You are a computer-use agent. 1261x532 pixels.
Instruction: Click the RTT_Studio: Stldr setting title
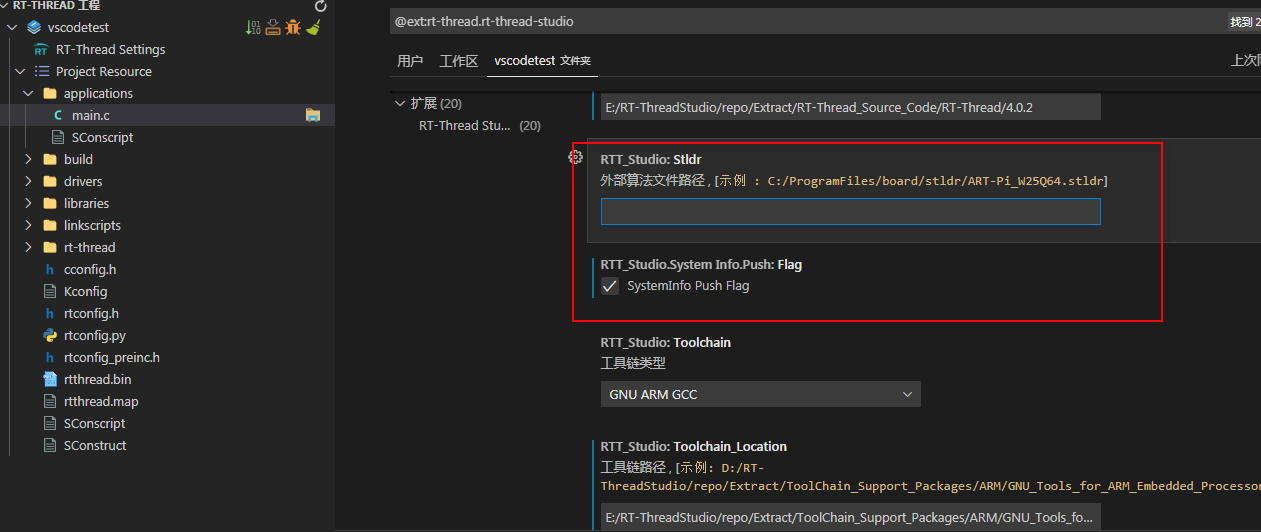(x=651, y=160)
